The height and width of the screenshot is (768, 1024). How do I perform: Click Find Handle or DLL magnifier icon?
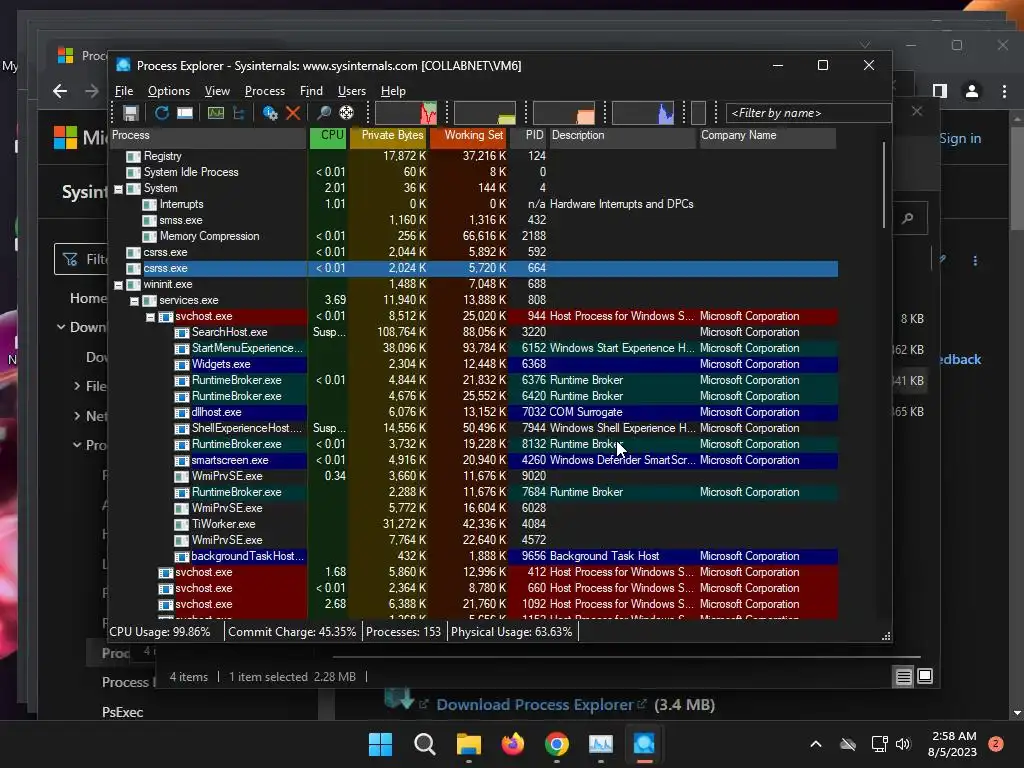point(323,113)
